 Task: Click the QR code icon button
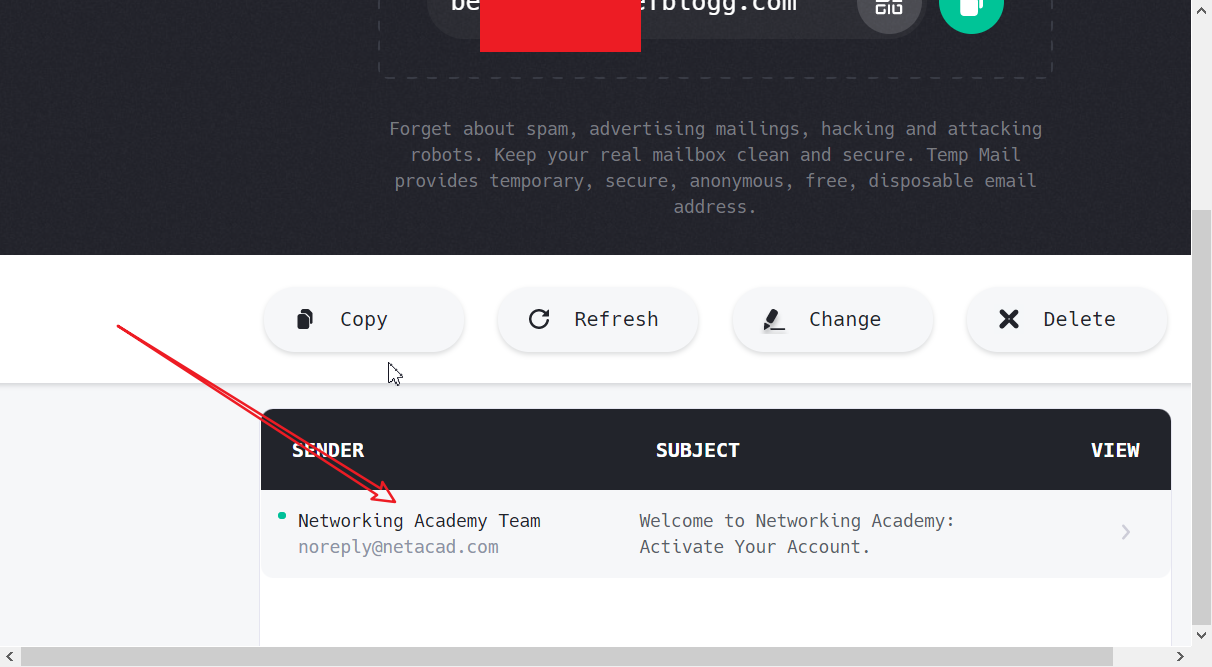[889, 9]
